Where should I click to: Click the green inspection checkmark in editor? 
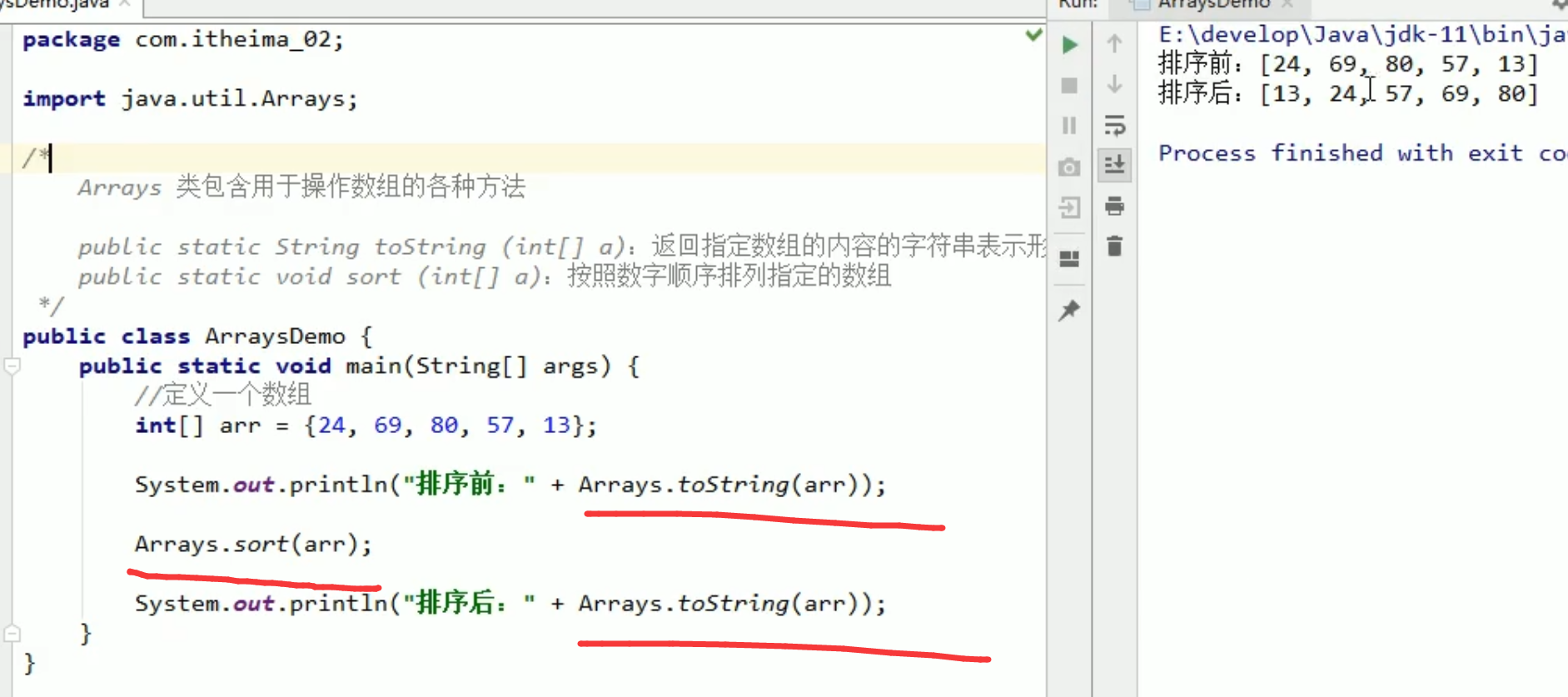1033,35
